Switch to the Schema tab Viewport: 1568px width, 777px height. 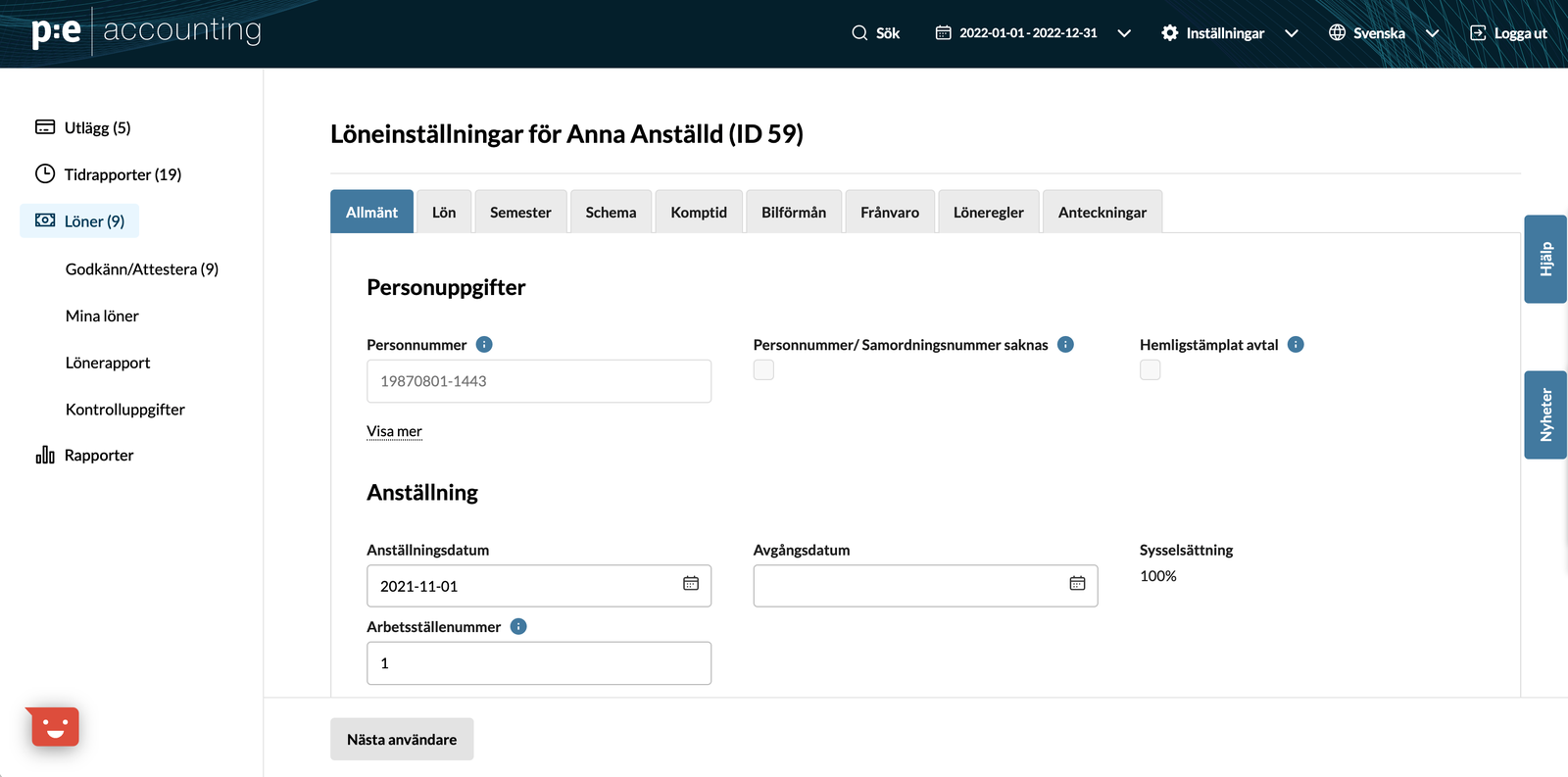pos(611,212)
